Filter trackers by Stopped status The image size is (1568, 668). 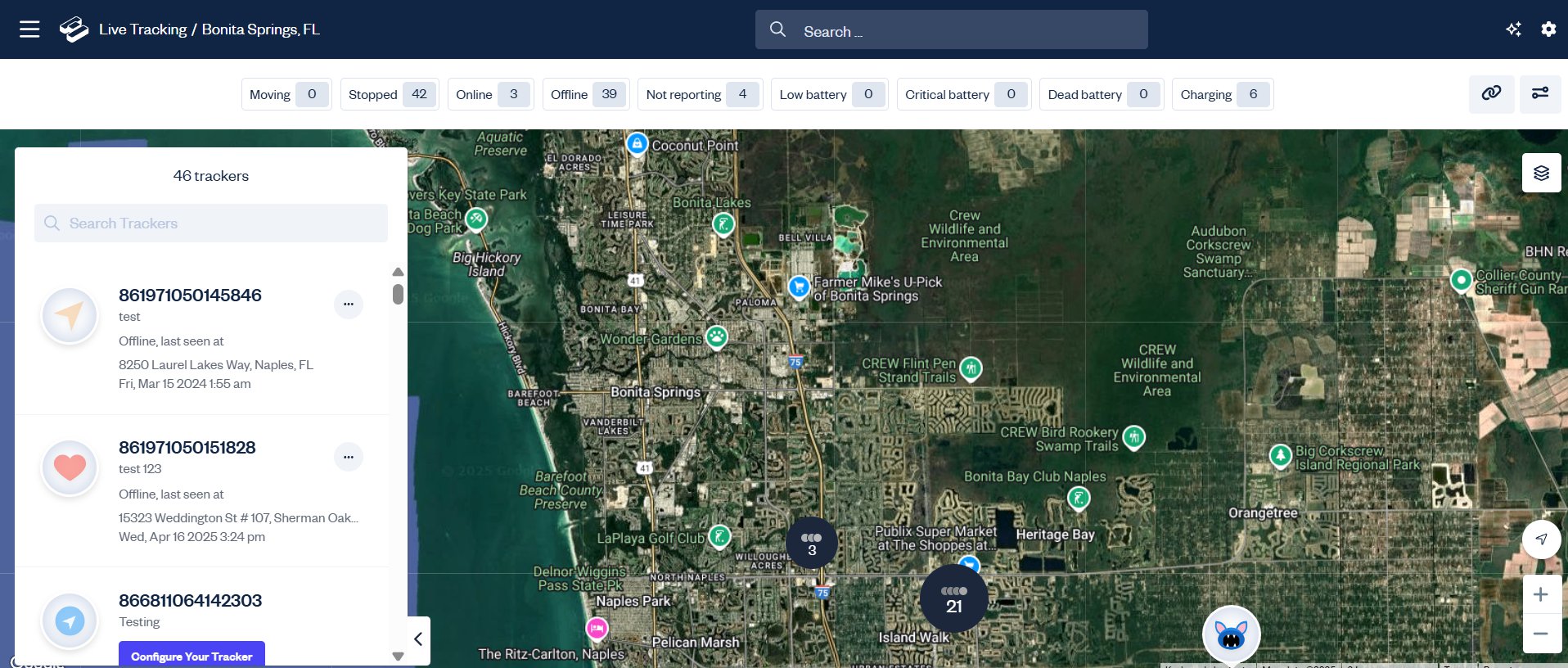tap(390, 94)
